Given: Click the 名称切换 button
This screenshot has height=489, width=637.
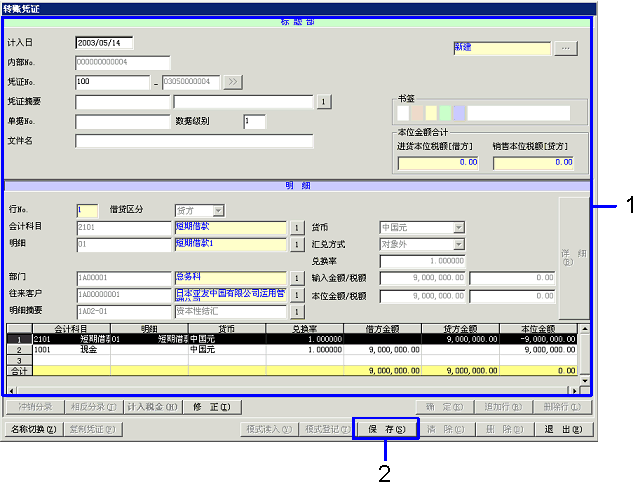Looking at the screenshot, I should pos(33,429).
